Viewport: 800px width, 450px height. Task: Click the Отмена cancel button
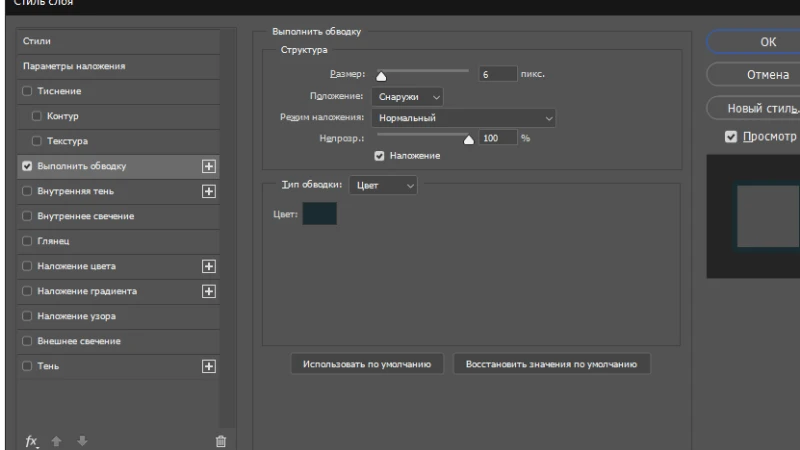point(754,74)
